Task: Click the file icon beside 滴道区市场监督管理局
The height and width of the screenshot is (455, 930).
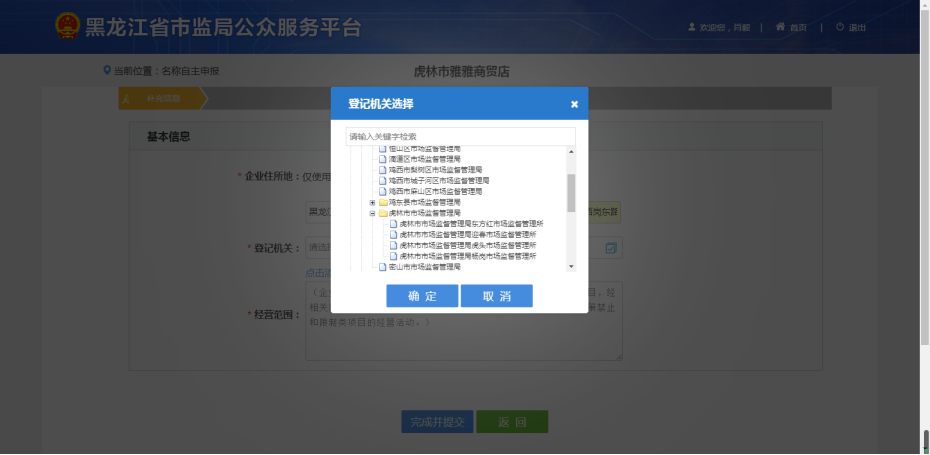Action: pyautogui.click(x=383, y=159)
